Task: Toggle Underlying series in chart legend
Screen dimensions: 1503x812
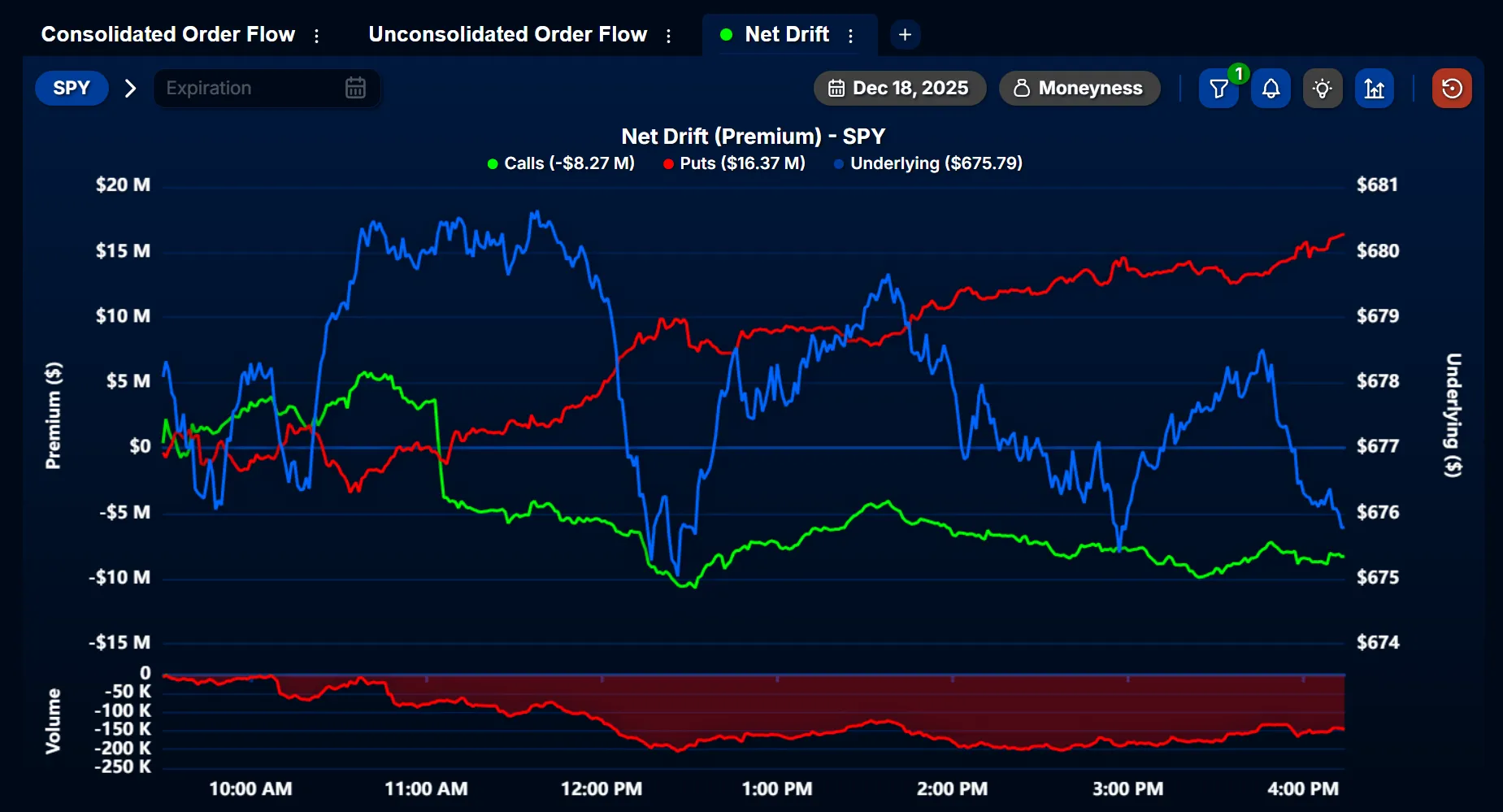Action: click(x=927, y=163)
